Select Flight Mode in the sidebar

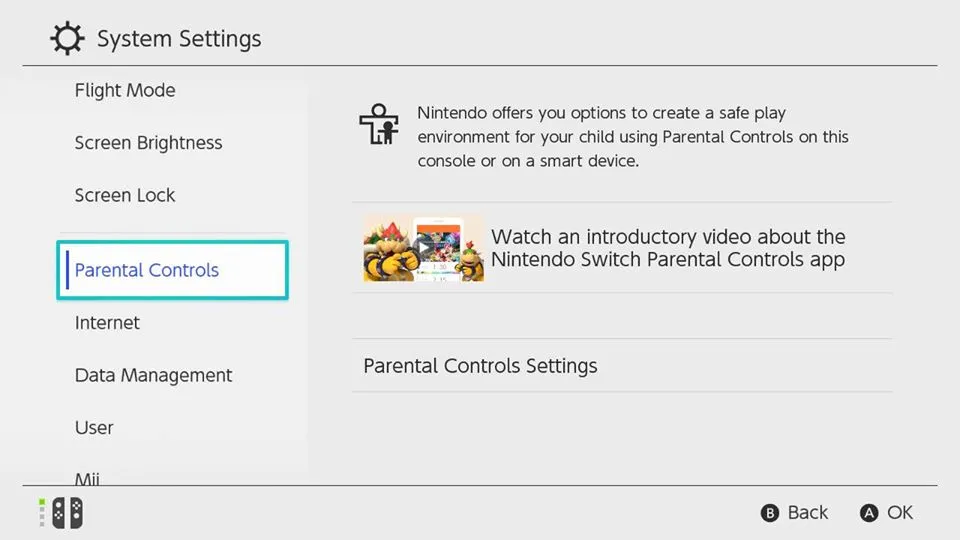tap(125, 91)
